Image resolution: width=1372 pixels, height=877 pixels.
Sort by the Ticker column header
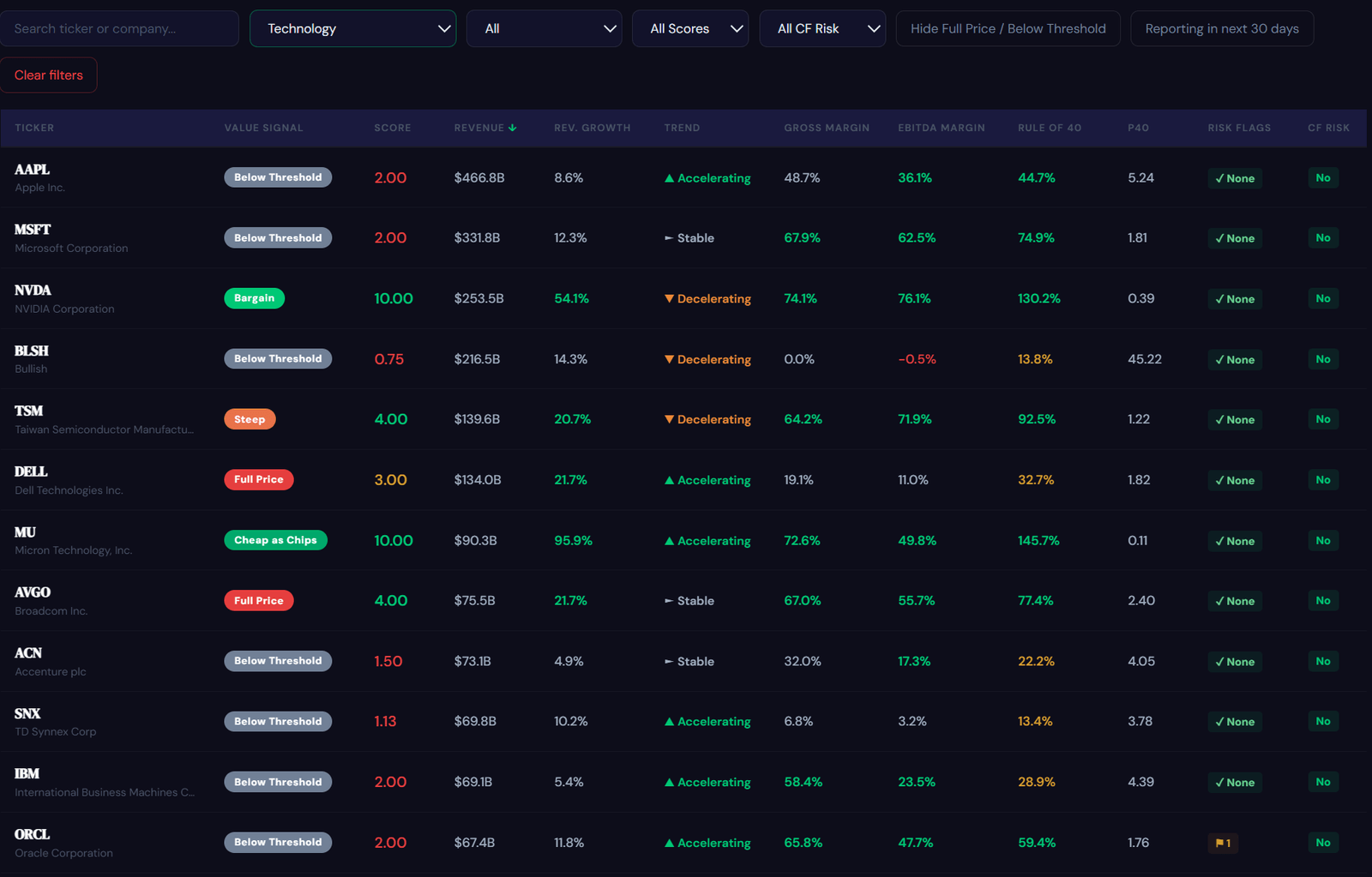click(x=34, y=128)
